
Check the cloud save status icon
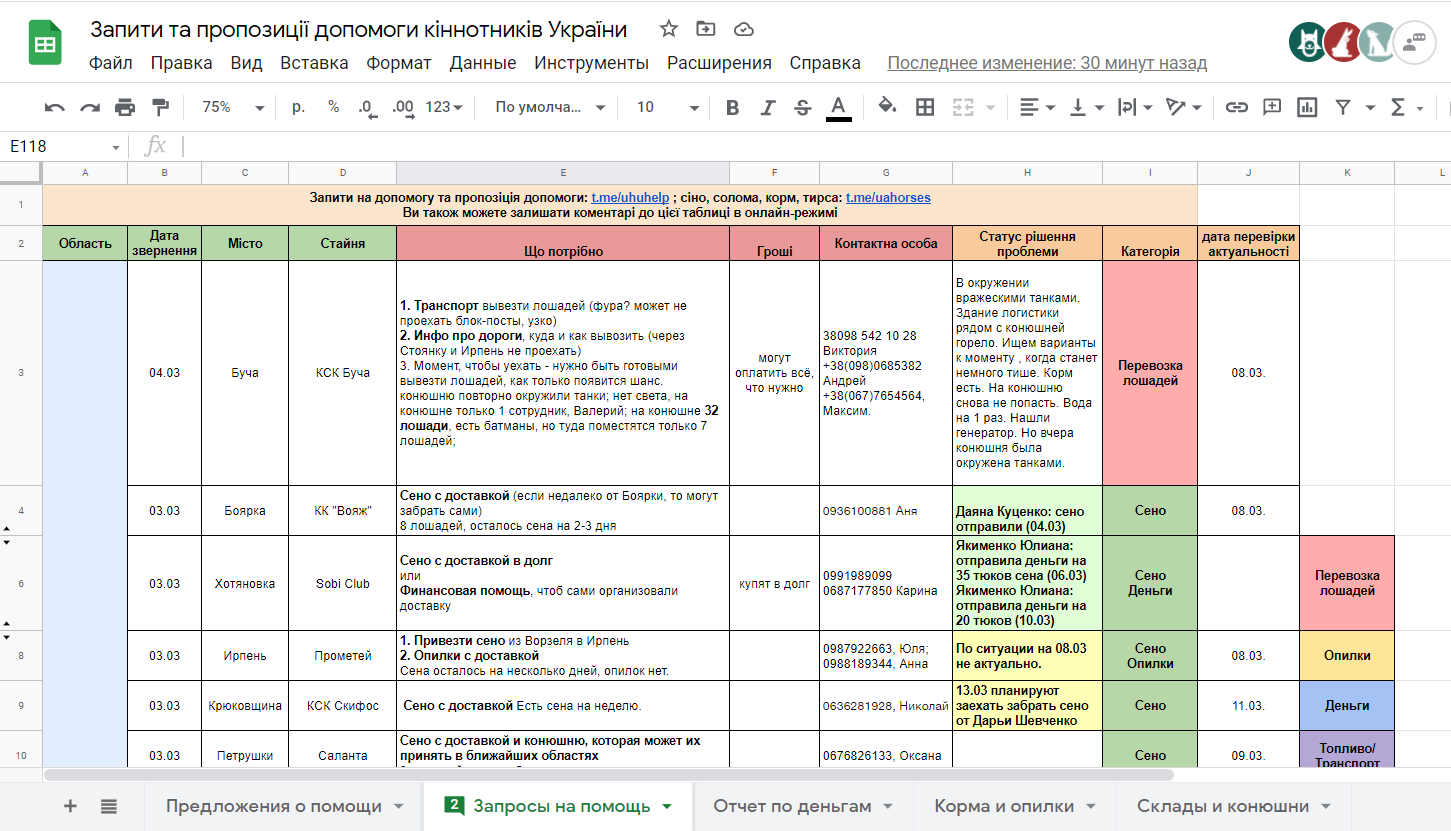click(743, 28)
